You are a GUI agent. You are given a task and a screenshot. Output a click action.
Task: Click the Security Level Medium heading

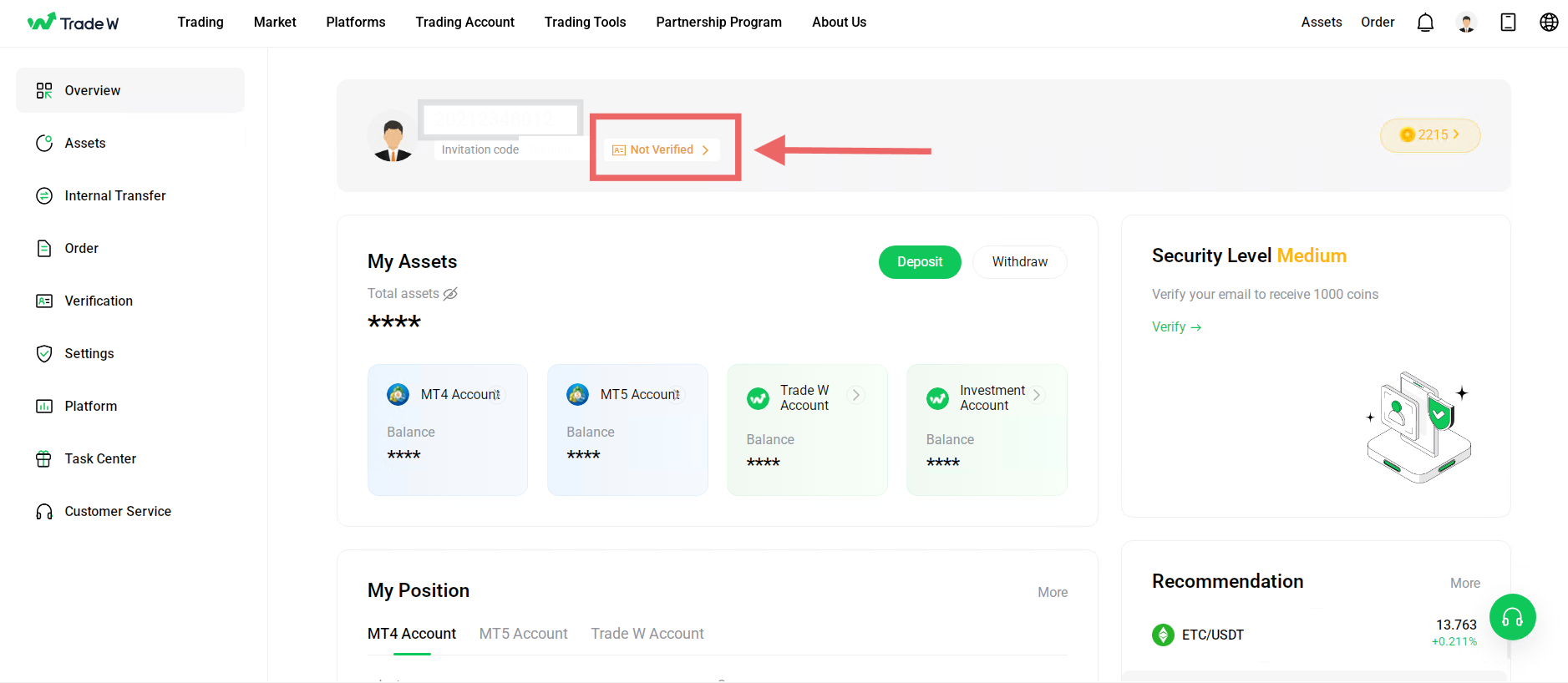point(1249,255)
